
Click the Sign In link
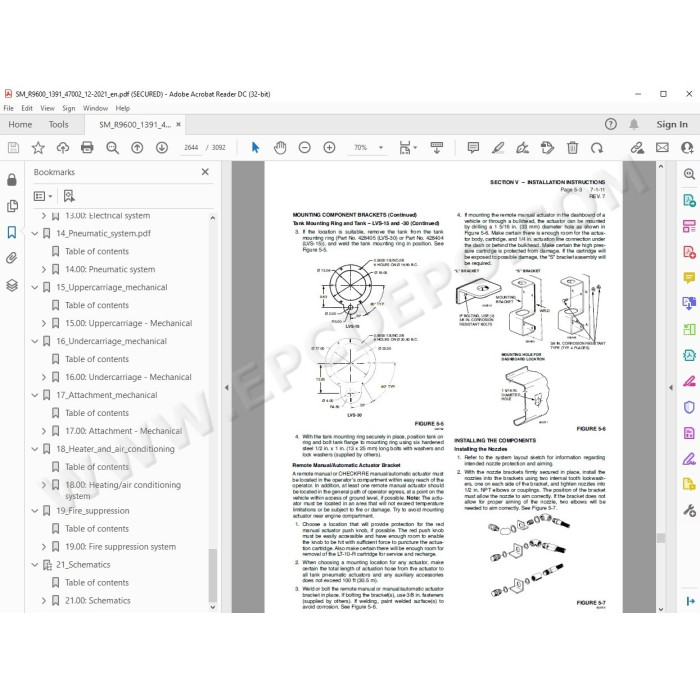pyautogui.click(x=672, y=125)
